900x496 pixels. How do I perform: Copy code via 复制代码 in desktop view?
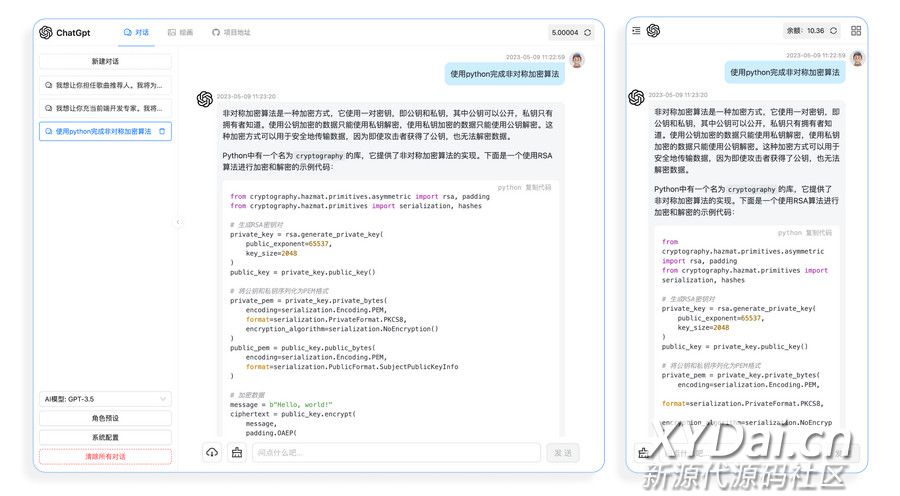539,187
